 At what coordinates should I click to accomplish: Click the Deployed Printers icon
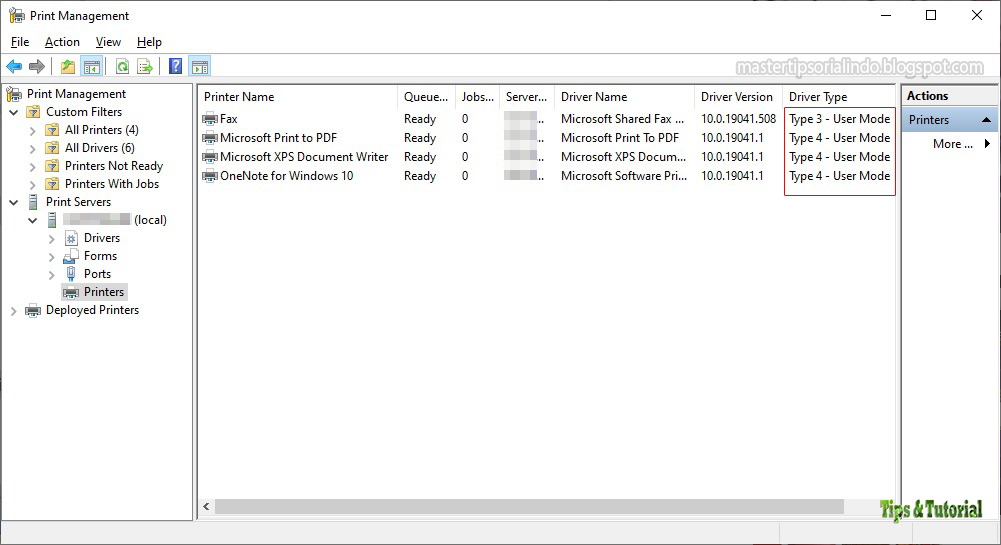pos(33,310)
